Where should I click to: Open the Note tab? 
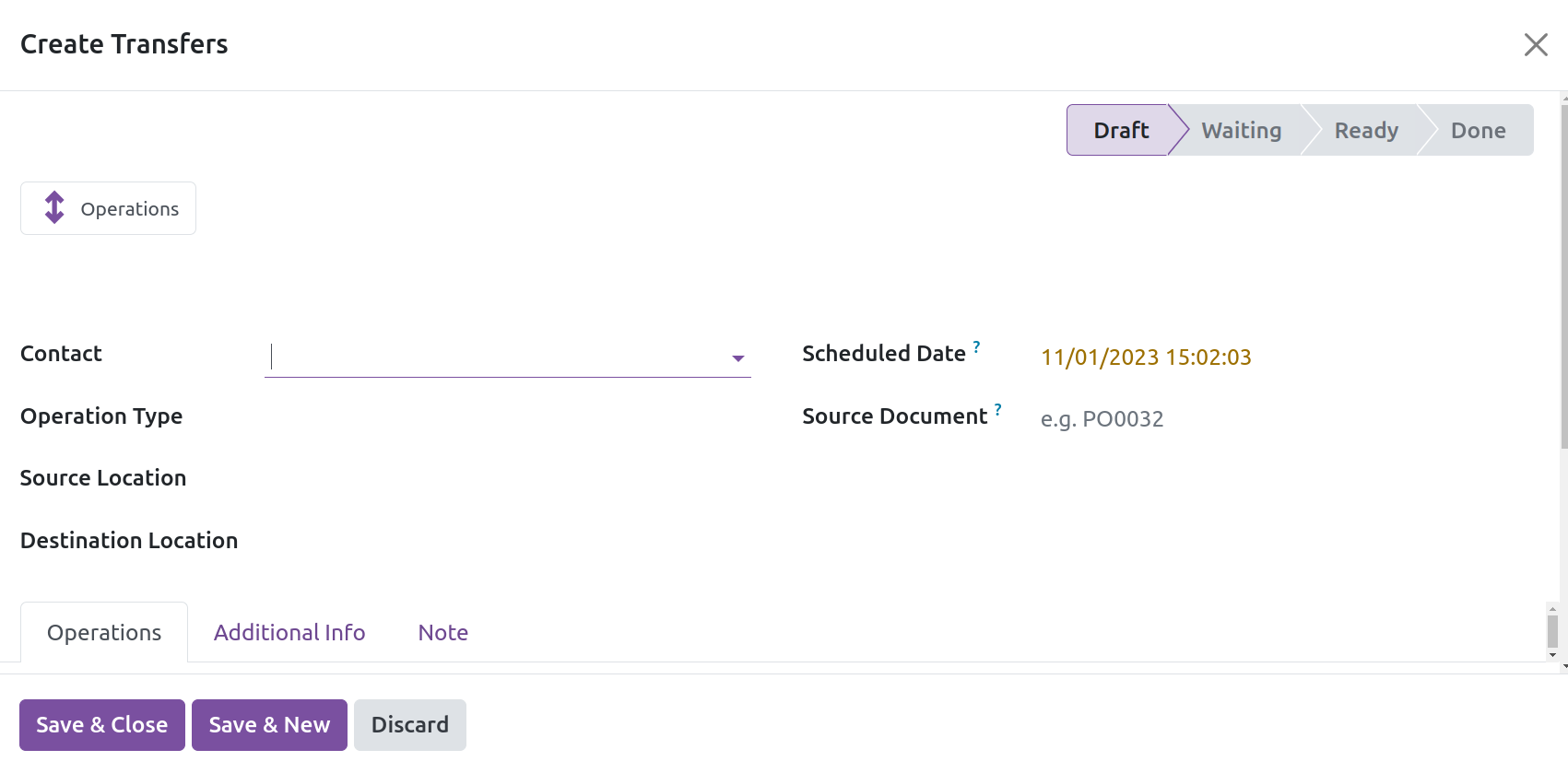[x=442, y=633]
